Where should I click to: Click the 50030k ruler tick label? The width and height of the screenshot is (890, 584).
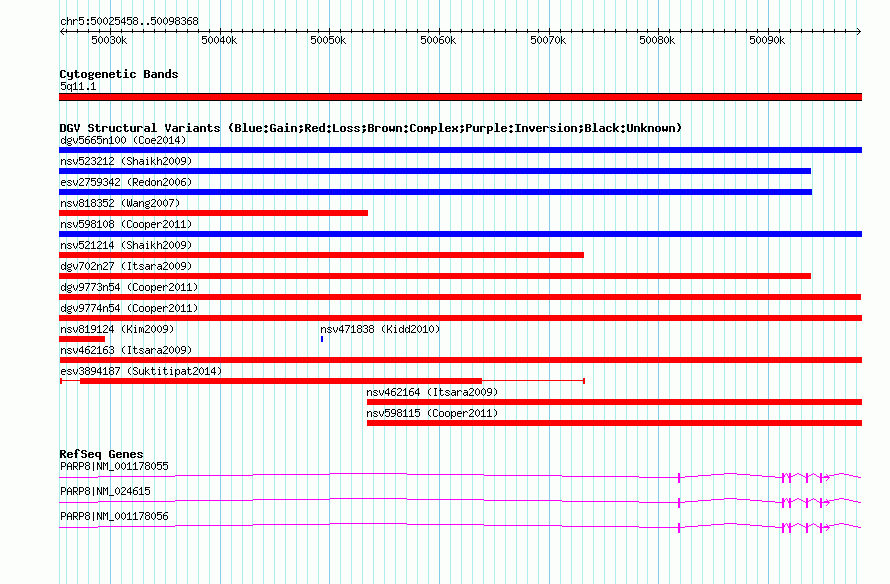point(110,41)
